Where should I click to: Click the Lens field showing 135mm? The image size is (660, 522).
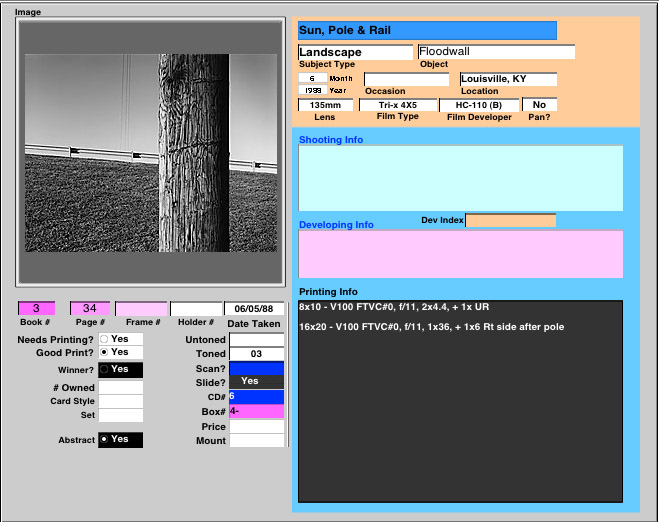[325, 104]
